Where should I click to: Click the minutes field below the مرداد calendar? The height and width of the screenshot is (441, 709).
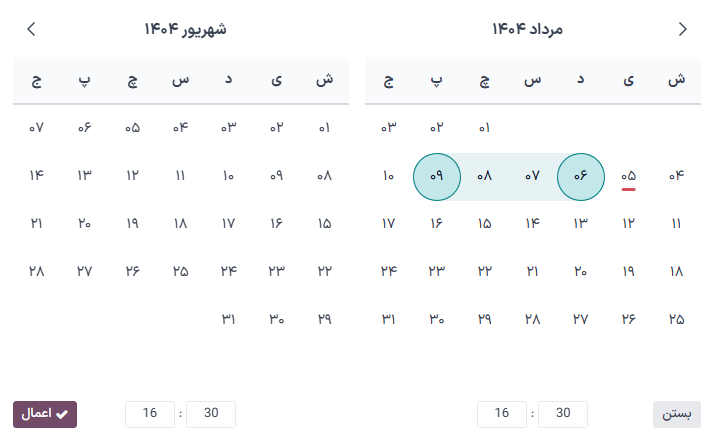click(563, 414)
